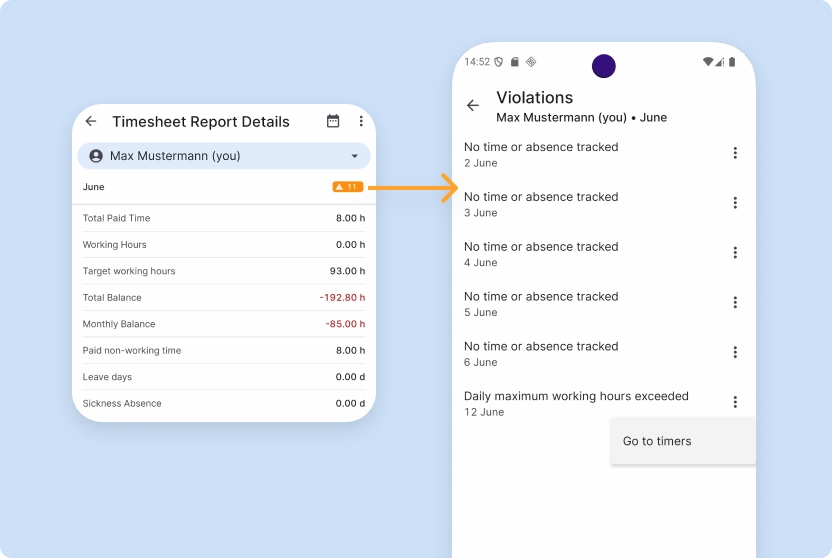The height and width of the screenshot is (558, 832).
Task: Open options for 2 June violation
Action: [735, 153]
